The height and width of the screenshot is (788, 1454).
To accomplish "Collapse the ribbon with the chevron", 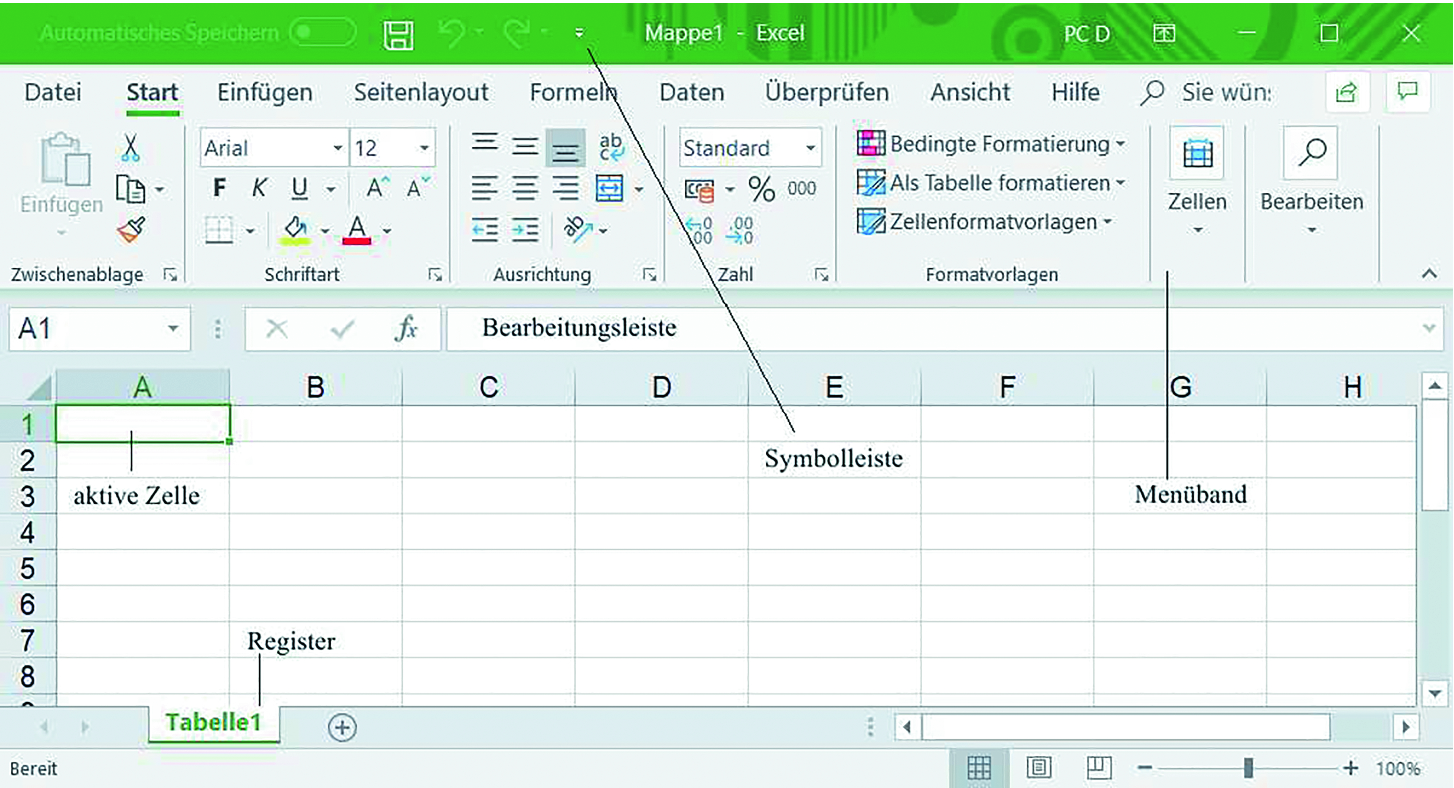I will pos(1430,273).
